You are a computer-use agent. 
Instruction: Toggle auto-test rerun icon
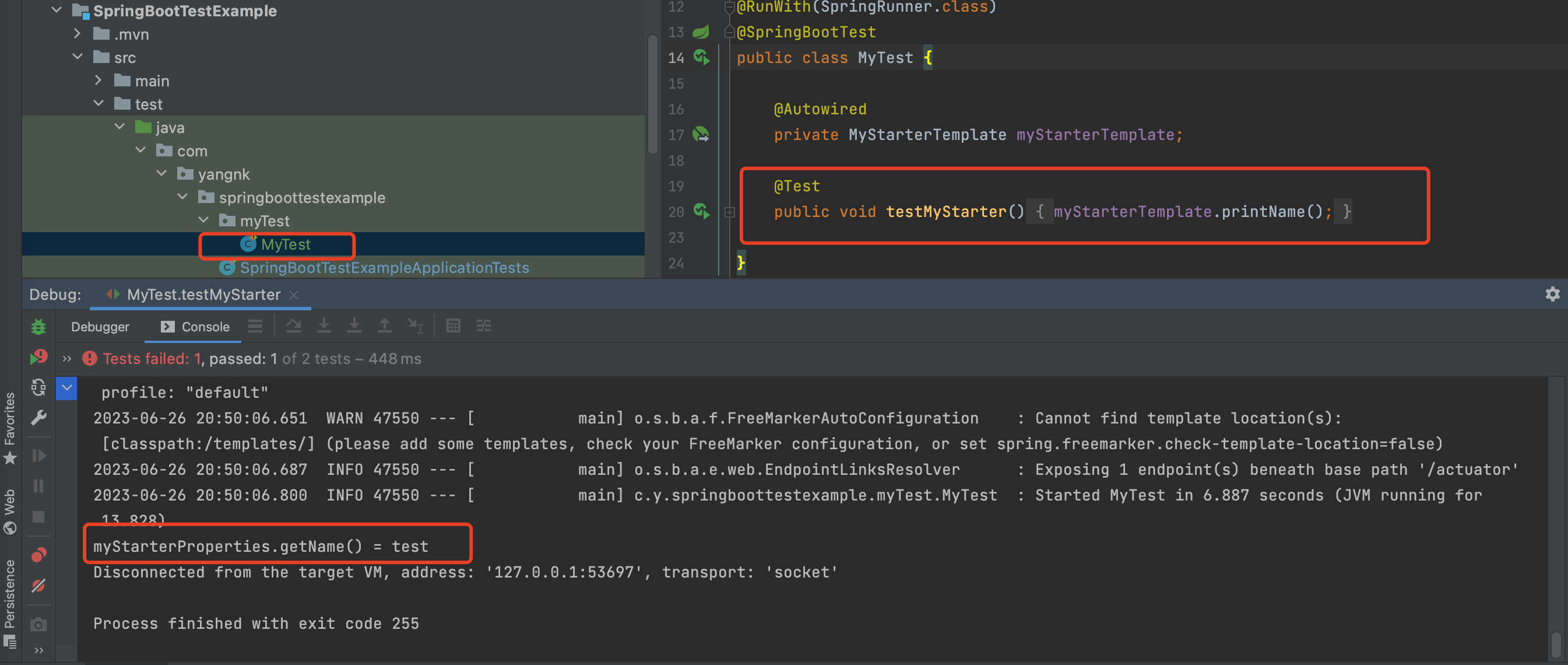pos(38,387)
